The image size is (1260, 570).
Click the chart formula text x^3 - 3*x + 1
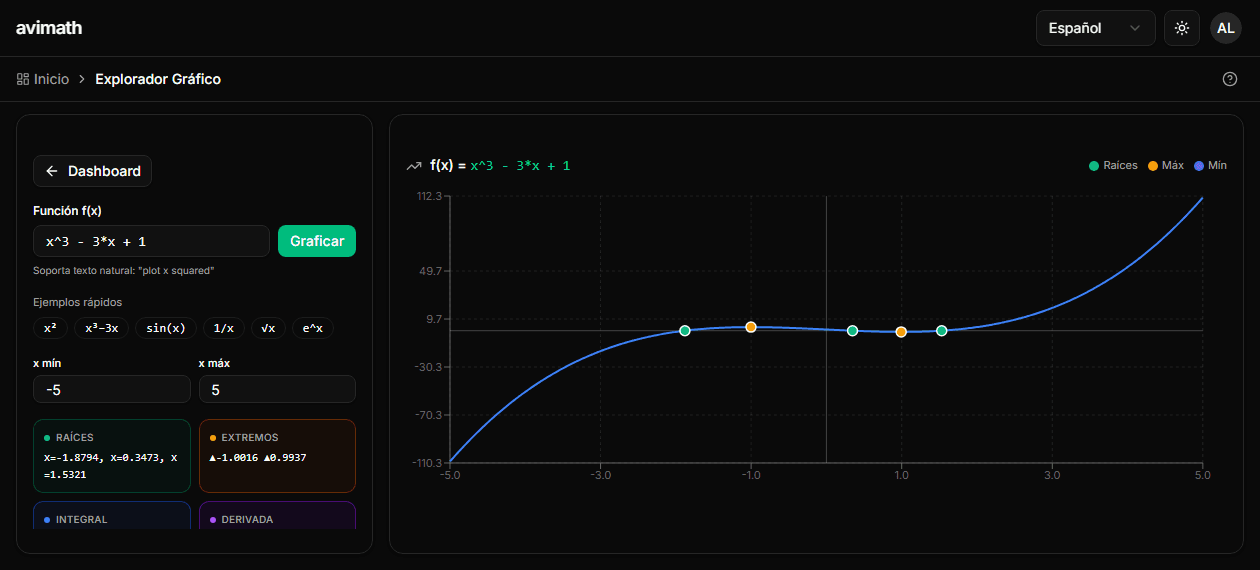pyautogui.click(x=521, y=166)
